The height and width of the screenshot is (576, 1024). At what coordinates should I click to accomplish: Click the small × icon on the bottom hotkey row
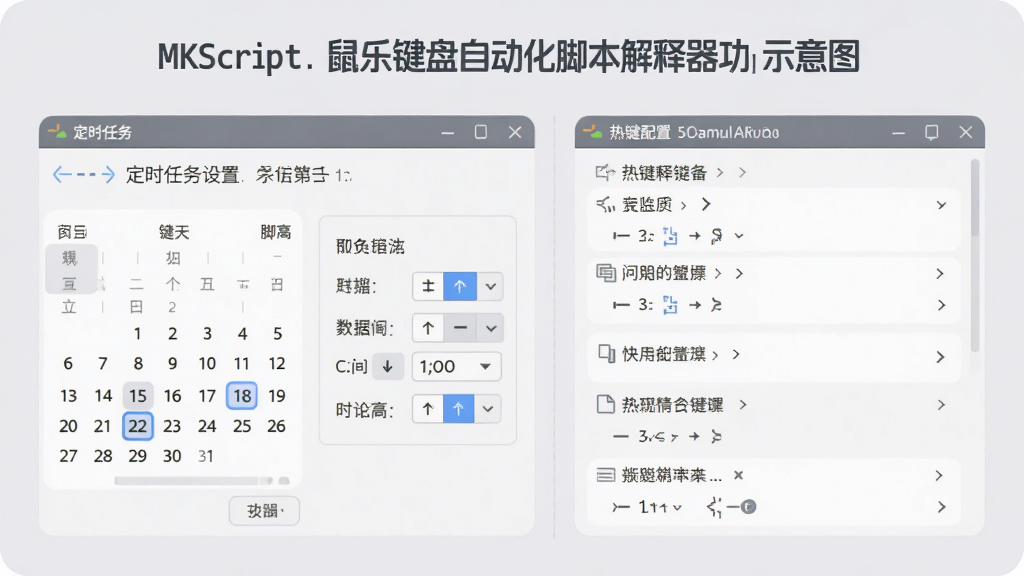tap(738, 475)
